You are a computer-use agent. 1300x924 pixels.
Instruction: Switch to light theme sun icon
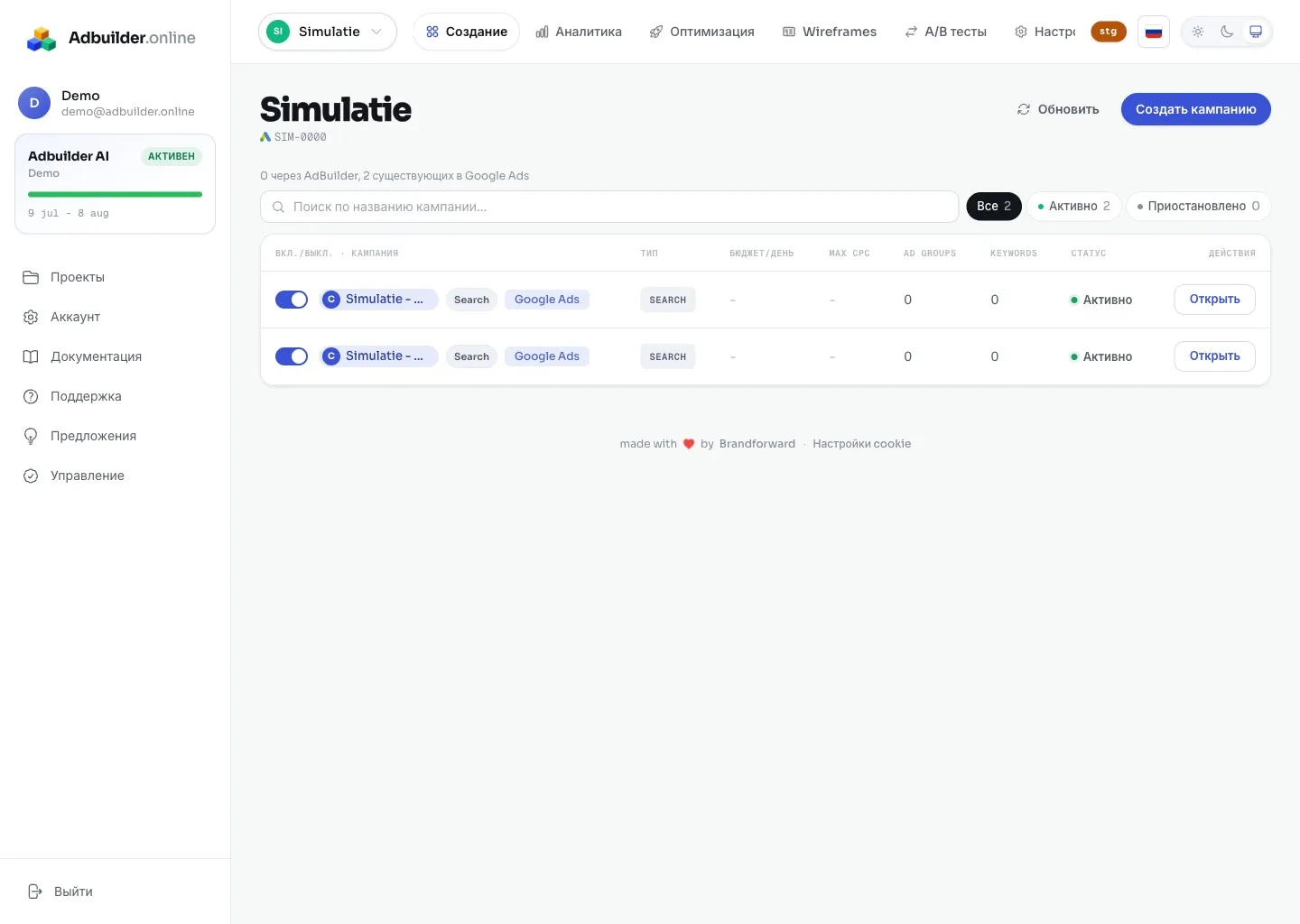click(1198, 32)
